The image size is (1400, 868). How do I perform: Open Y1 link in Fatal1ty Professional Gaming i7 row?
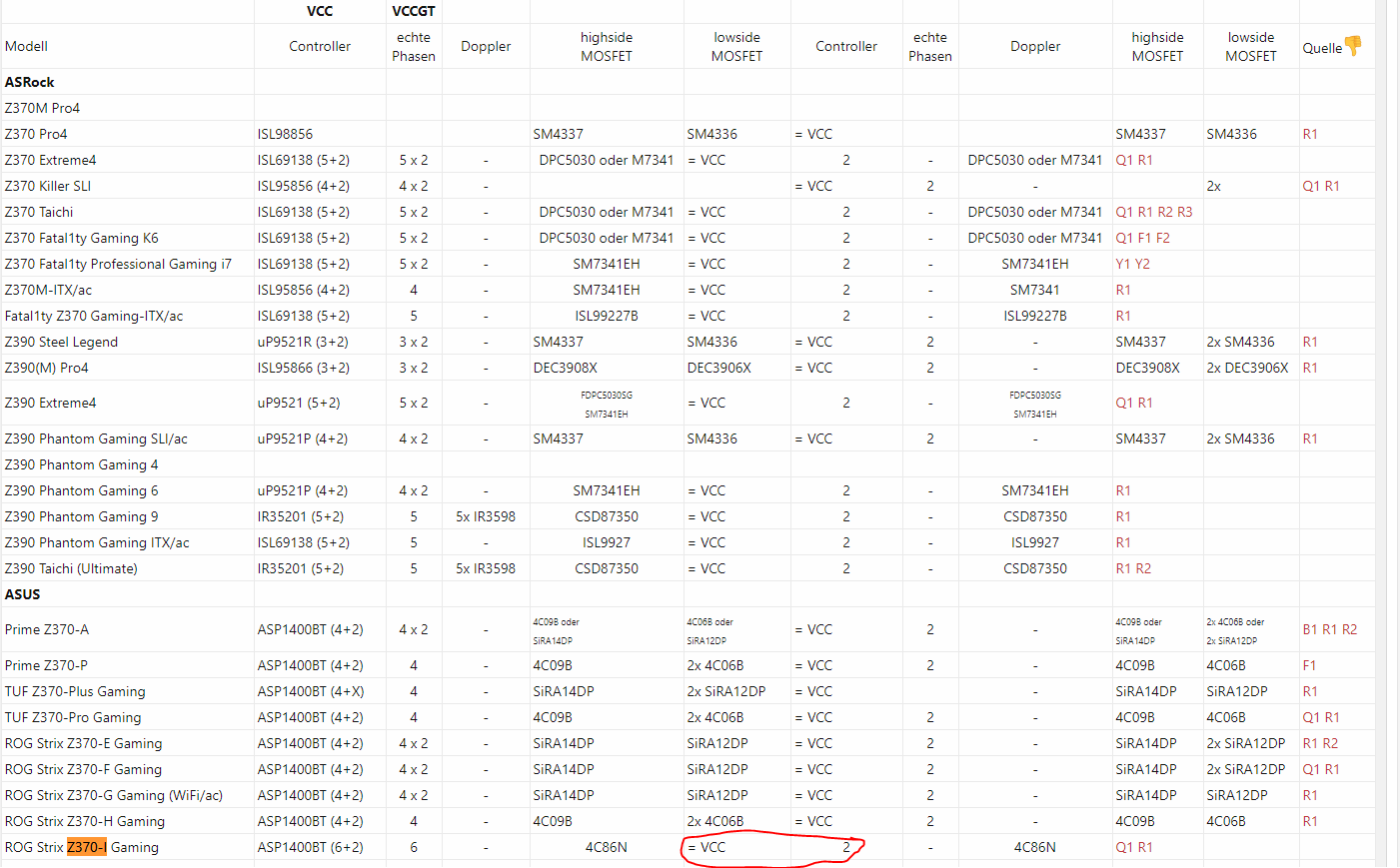point(1123,264)
